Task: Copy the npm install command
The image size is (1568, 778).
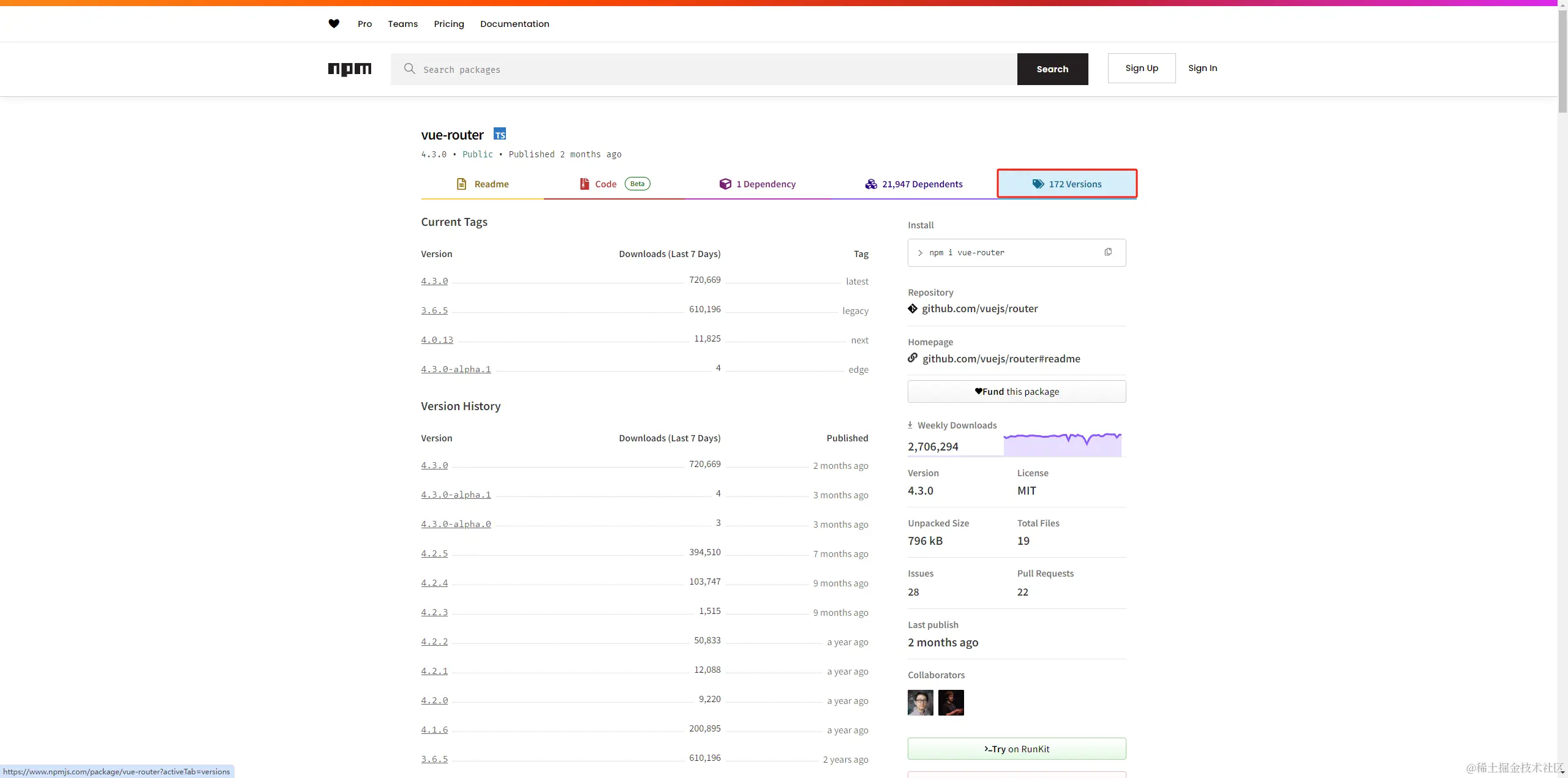Action: point(1108,252)
